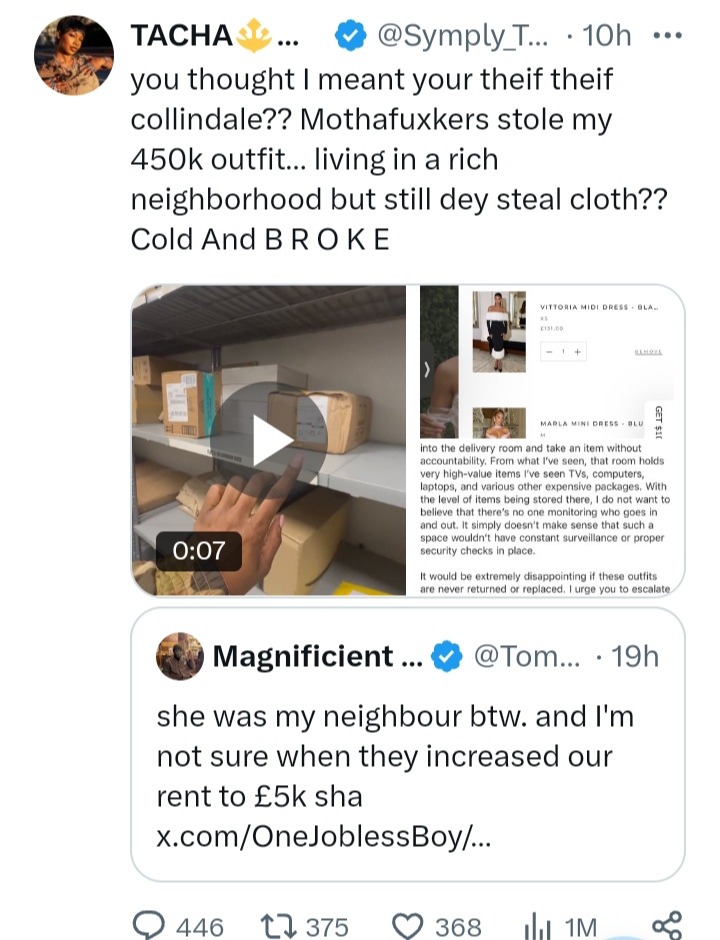Click the quoted tweet's verified badge
Viewport: 720px width, 940px height.
point(447,656)
